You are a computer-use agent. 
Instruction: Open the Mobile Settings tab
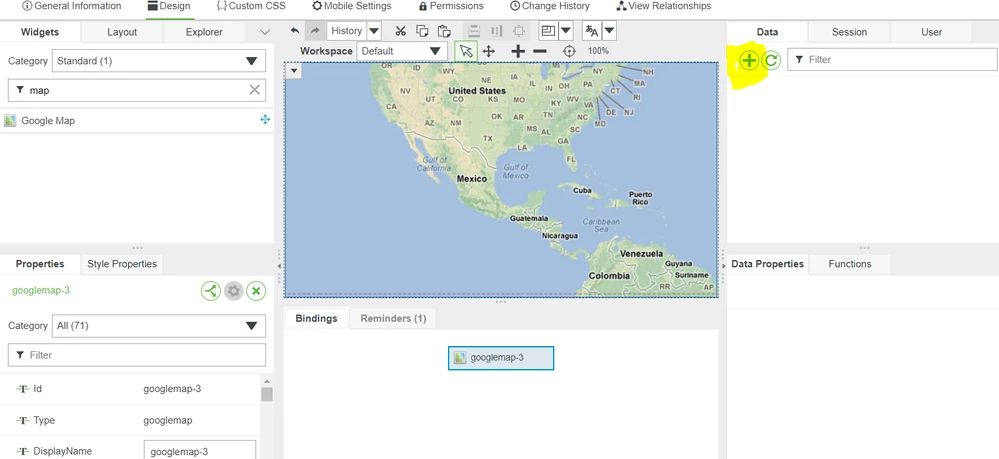352,6
